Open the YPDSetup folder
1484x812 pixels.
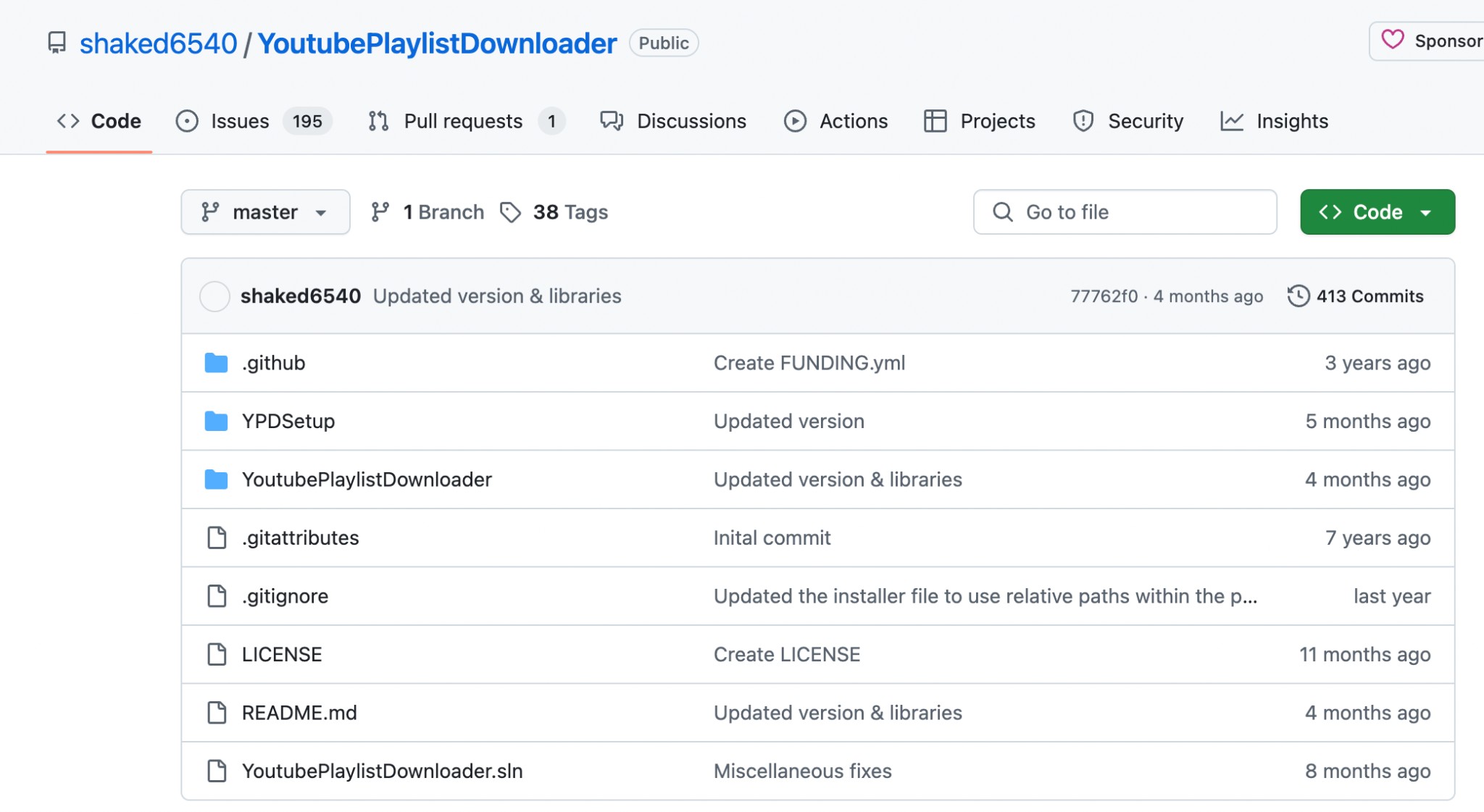click(288, 421)
